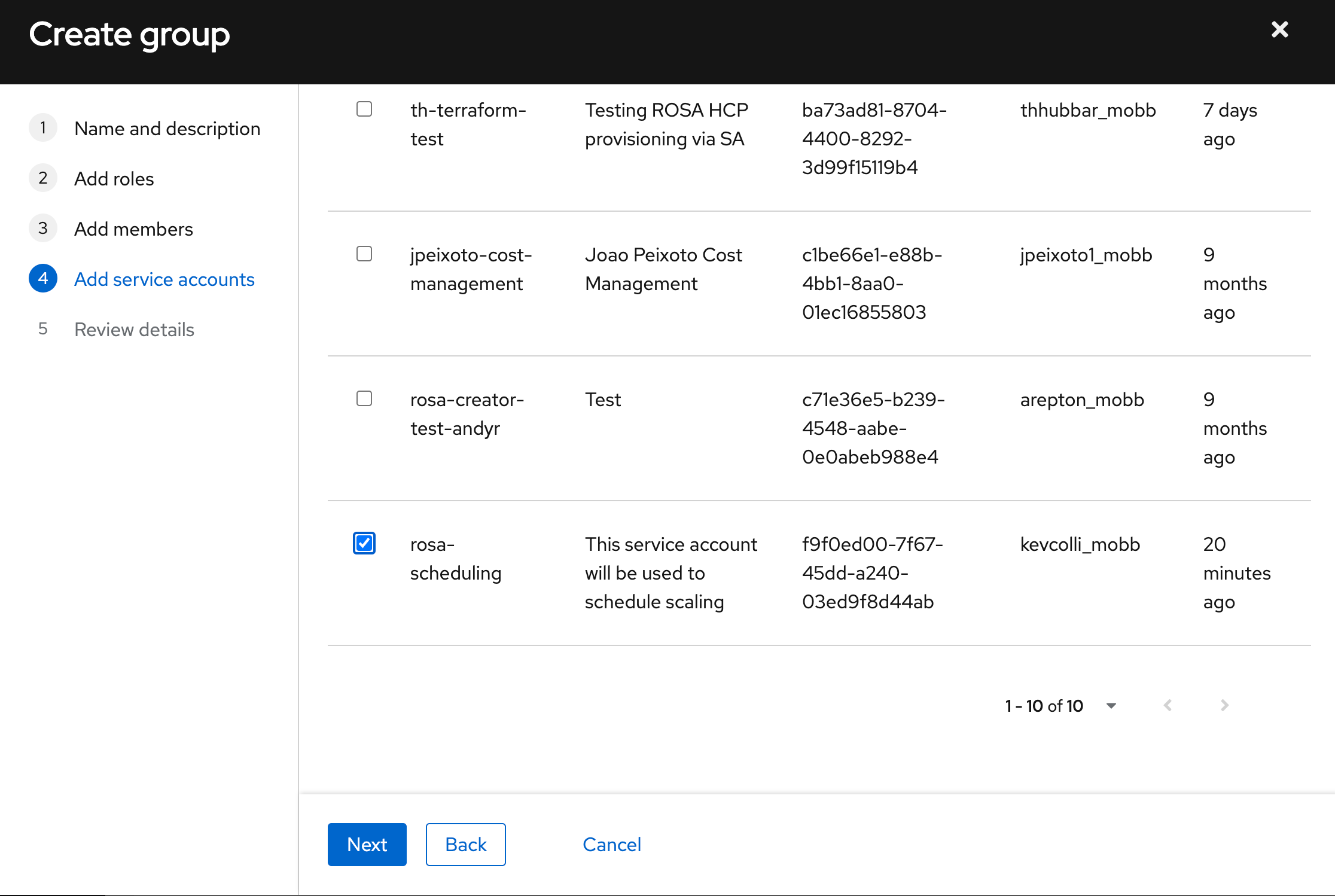Select the Name and description step

[166, 128]
